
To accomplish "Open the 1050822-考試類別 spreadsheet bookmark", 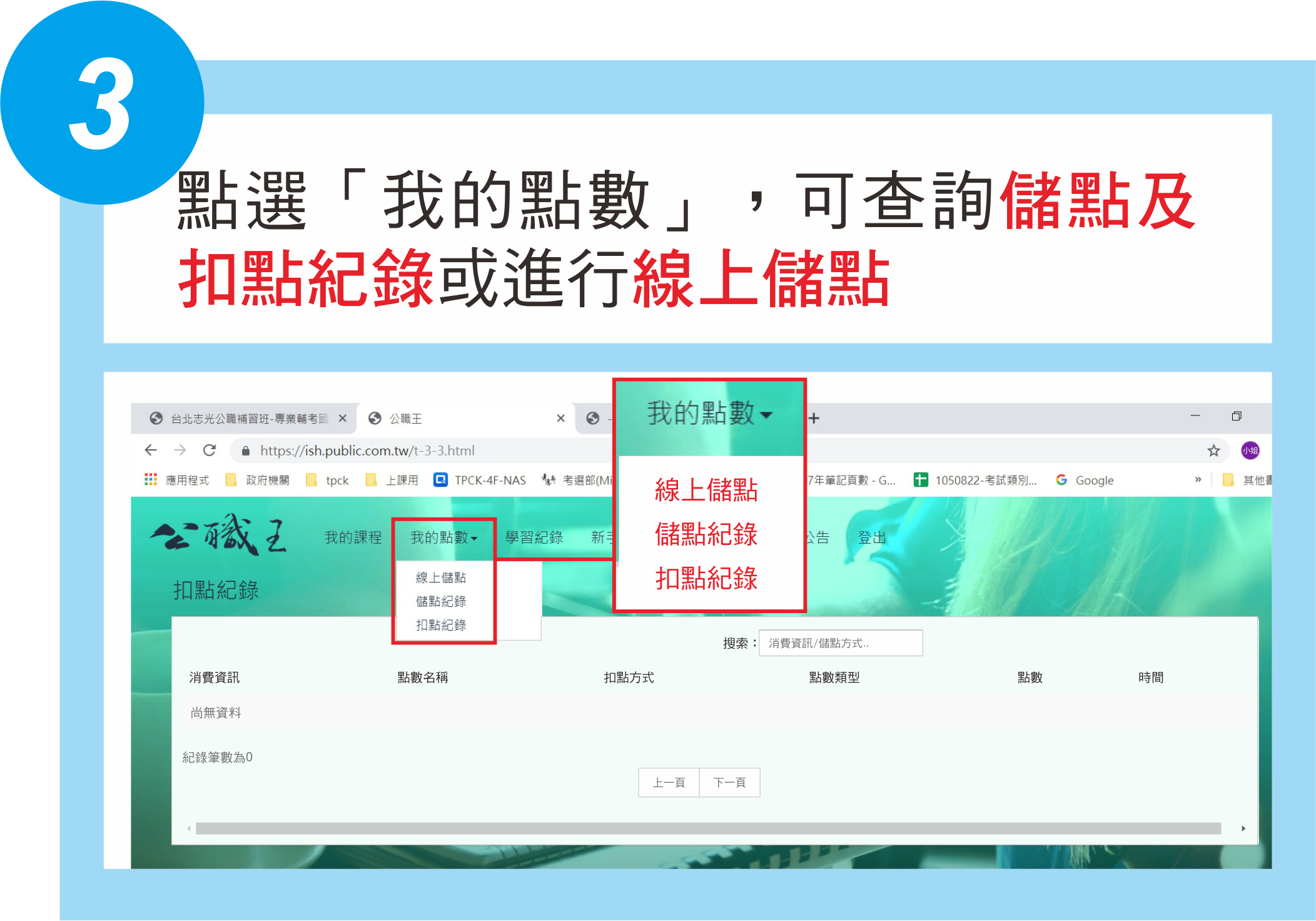I will coord(975,480).
